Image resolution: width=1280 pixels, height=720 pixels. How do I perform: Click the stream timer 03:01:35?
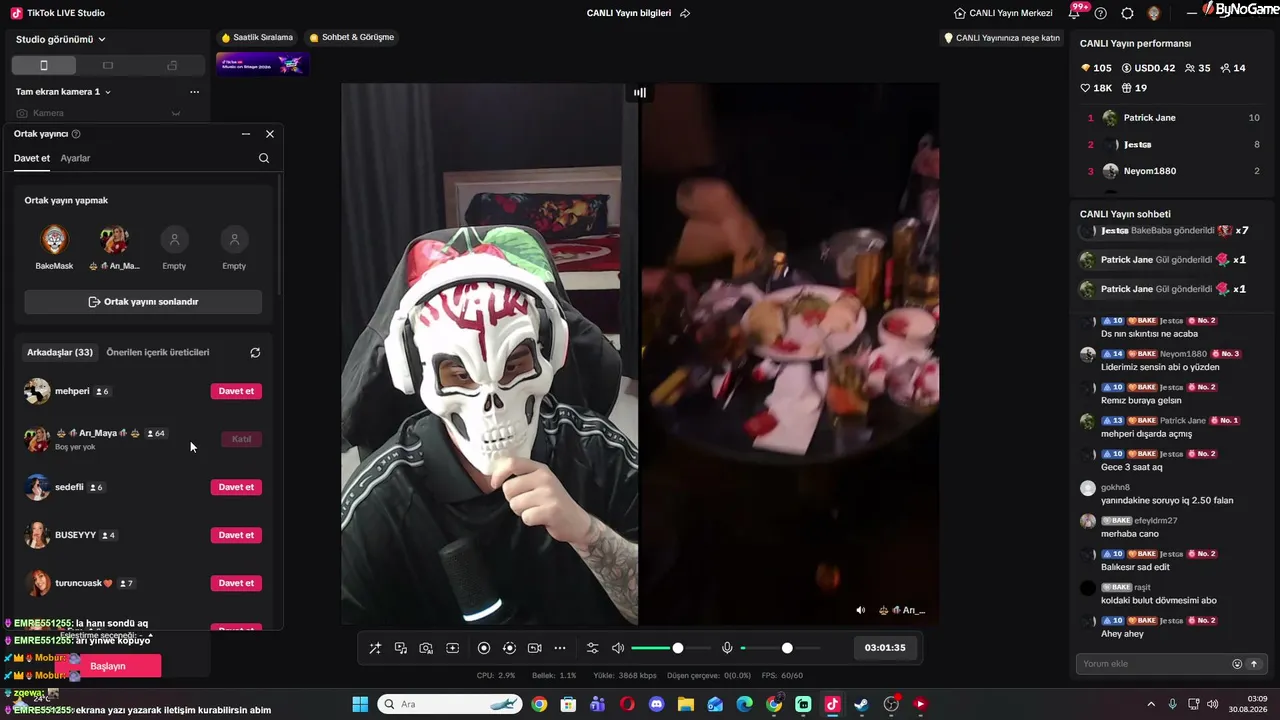click(x=885, y=648)
